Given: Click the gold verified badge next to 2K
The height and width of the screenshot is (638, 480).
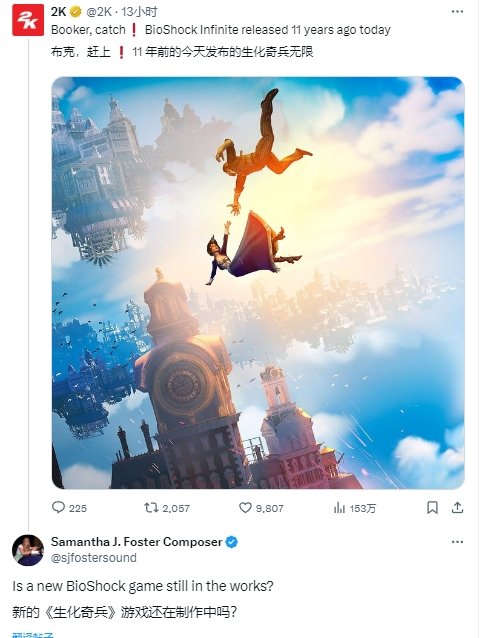Looking at the screenshot, I should 76,12.
